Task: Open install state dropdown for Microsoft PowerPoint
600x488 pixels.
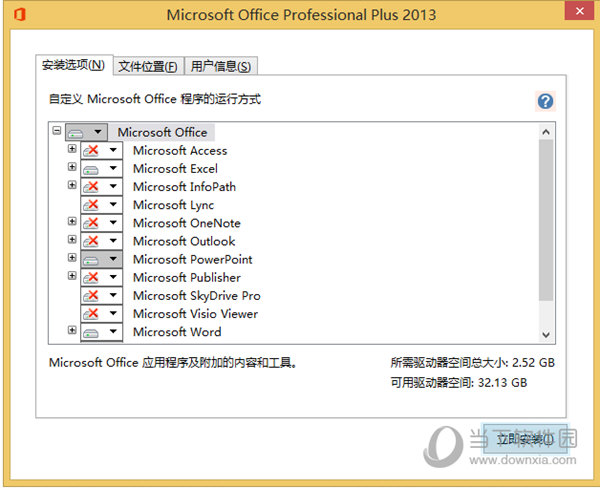Action: point(101,259)
